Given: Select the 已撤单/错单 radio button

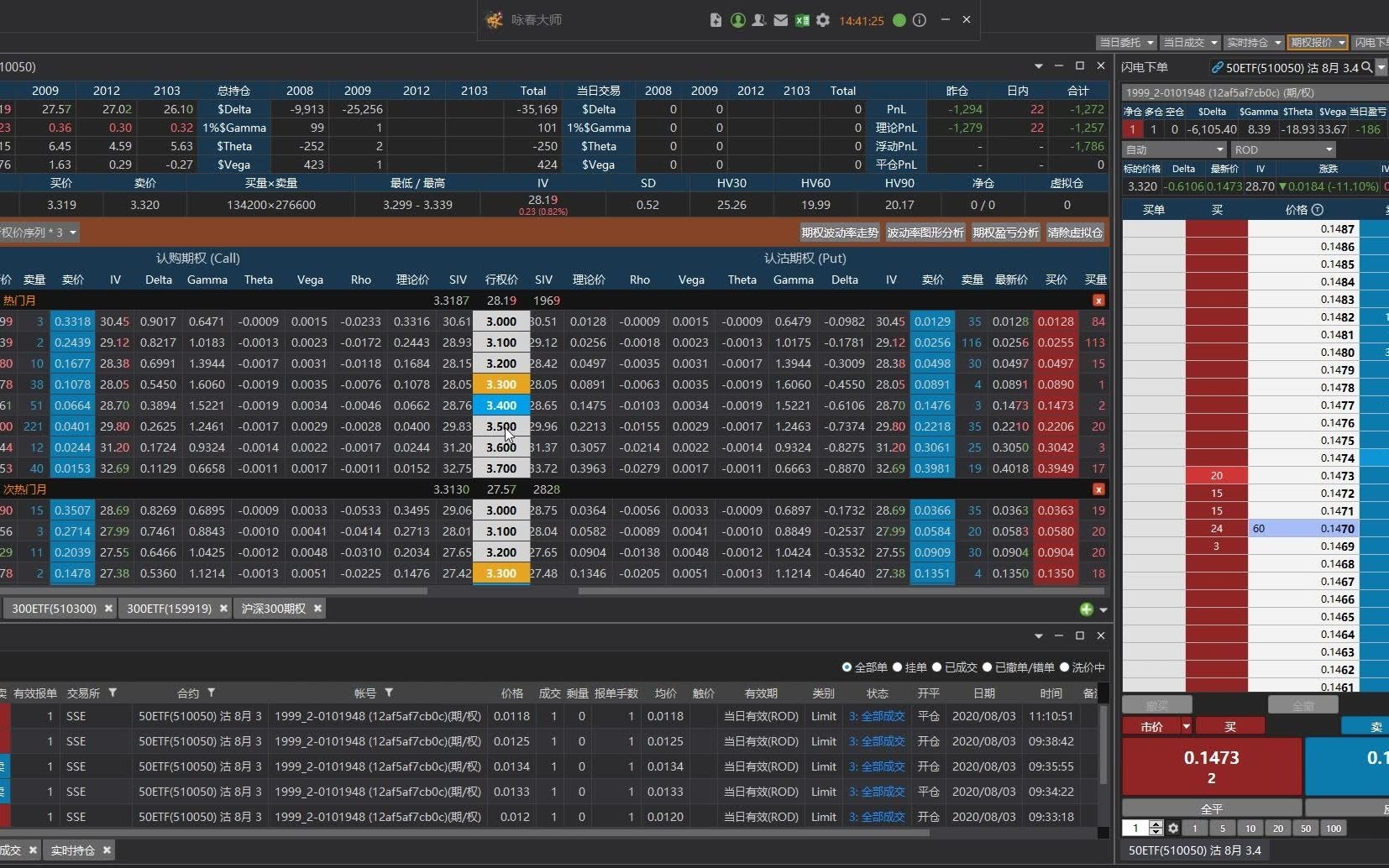Looking at the screenshot, I should 987,667.
